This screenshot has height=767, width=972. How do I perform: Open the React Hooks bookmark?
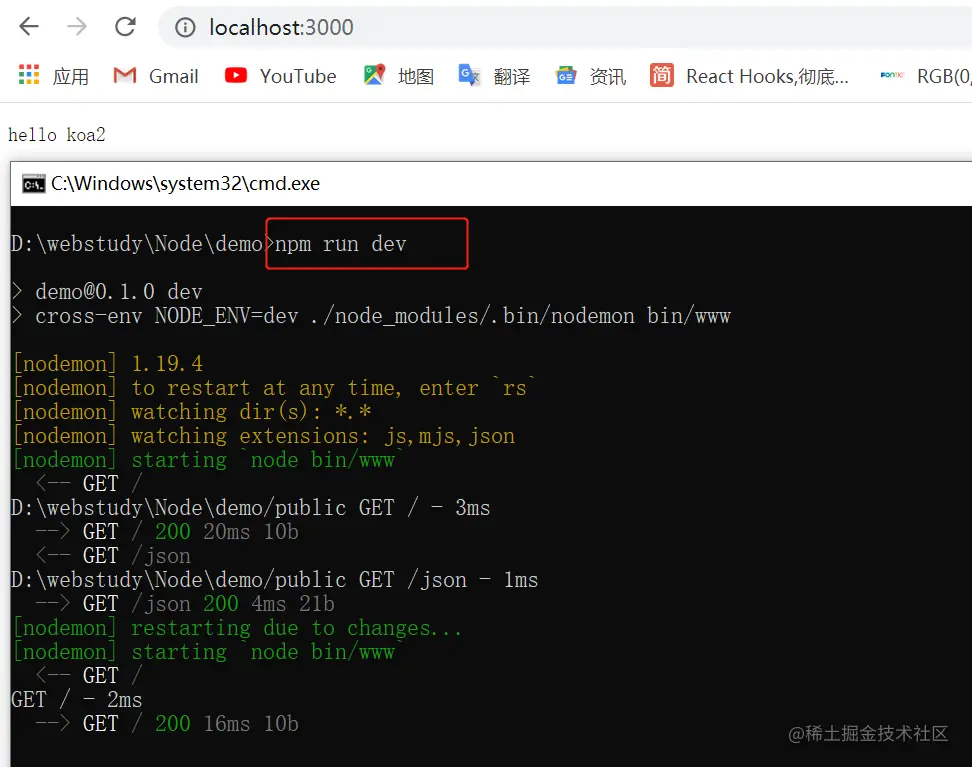(767, 76)
